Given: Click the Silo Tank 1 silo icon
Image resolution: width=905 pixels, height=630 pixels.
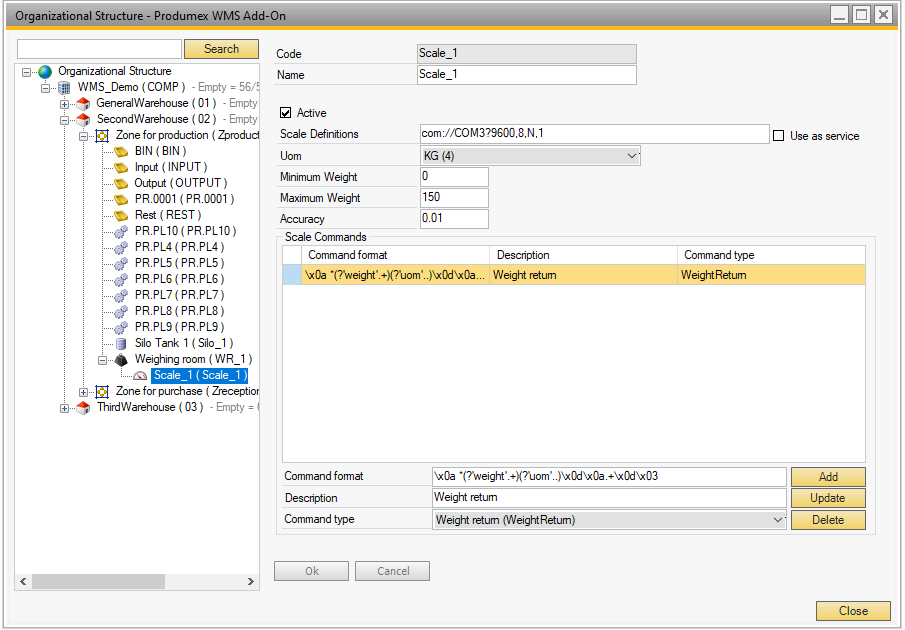Looking at the screenshot, I should pyautogui.click(x=121, y=343).
